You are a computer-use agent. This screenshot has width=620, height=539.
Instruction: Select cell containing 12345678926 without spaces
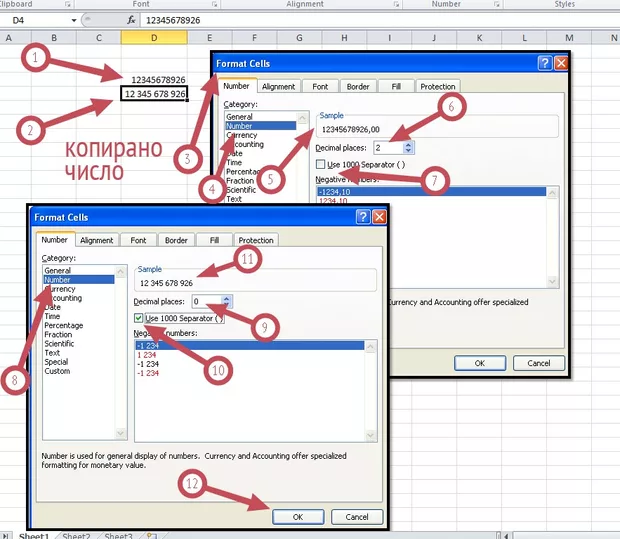pos(154,80)
